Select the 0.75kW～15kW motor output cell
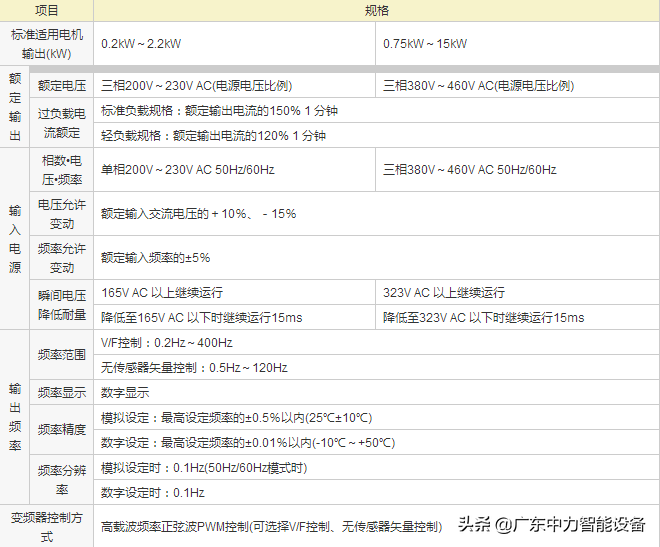The width and height of the screenshot is (660, 547). click(425, 44)
